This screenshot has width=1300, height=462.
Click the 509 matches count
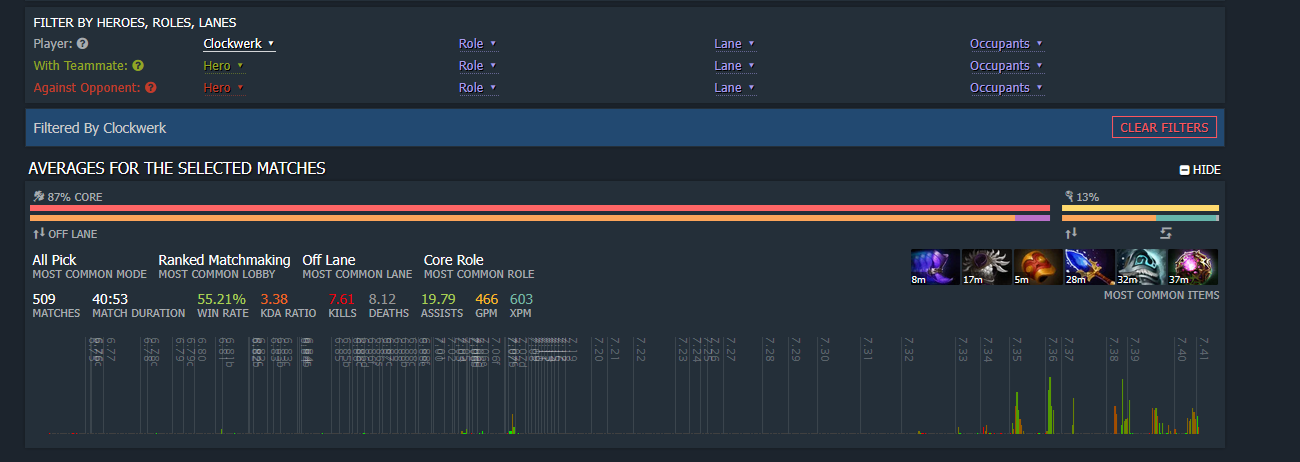pos(44,299)
